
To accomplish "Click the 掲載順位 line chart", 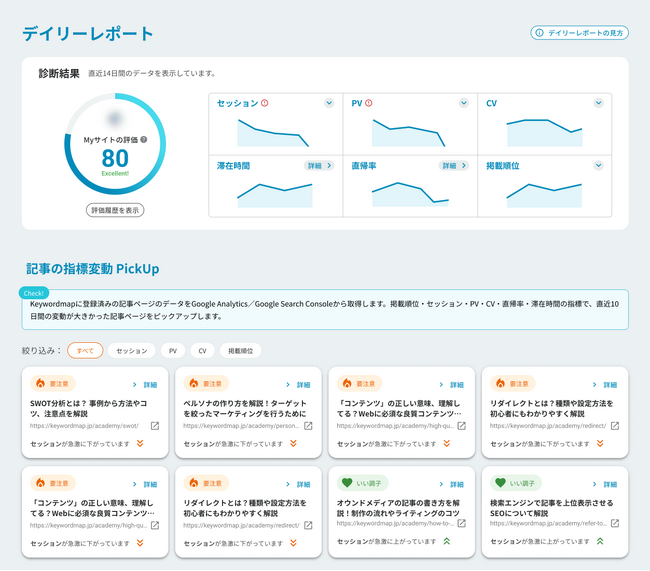I will 544,195.
